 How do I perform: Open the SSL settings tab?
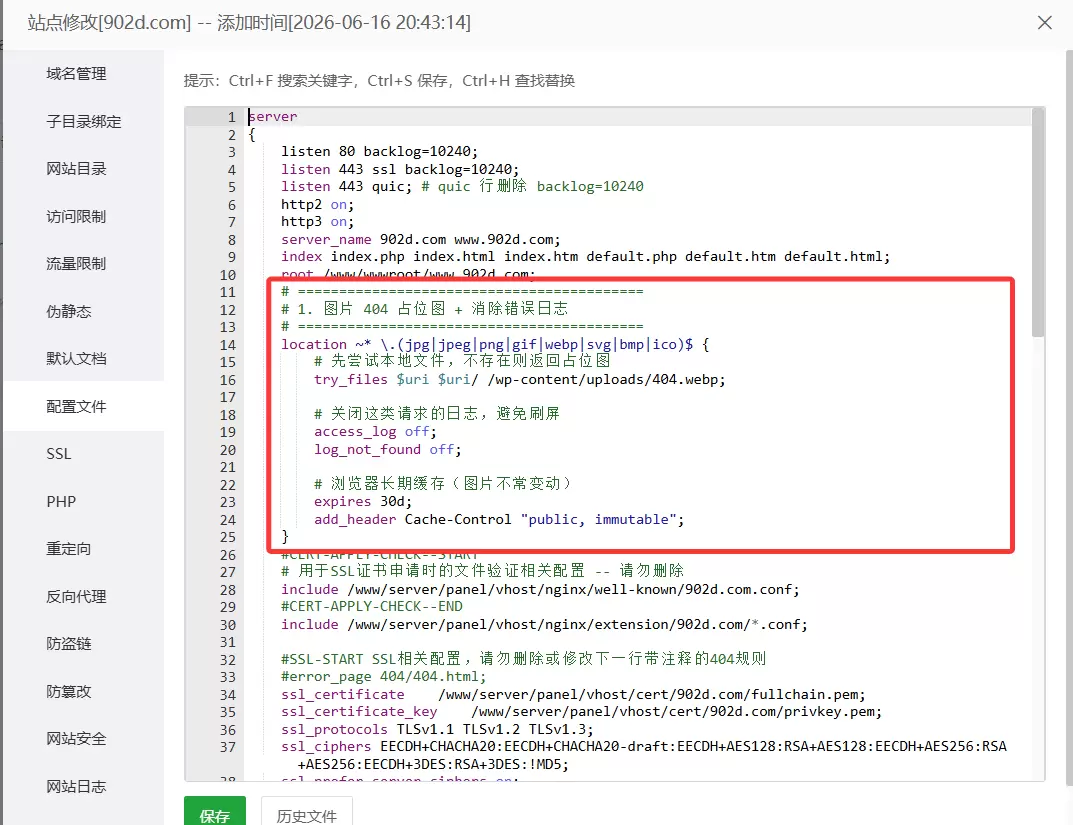point(59,454)
